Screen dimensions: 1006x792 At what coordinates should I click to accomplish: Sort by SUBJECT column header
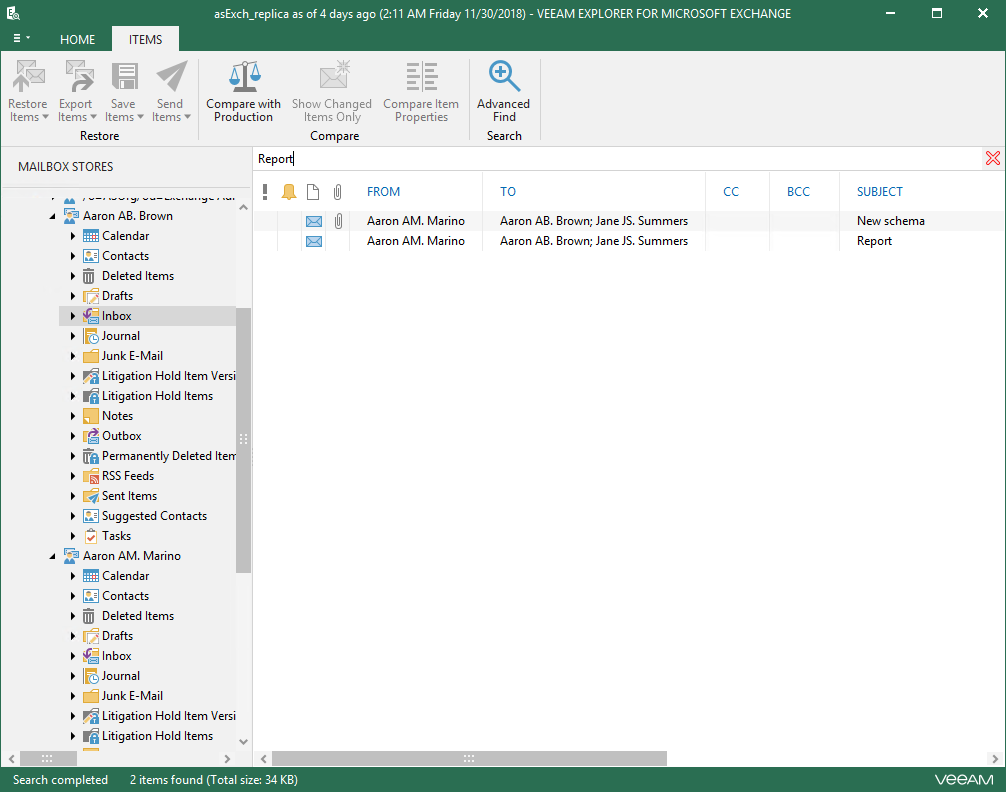point(880,191)
